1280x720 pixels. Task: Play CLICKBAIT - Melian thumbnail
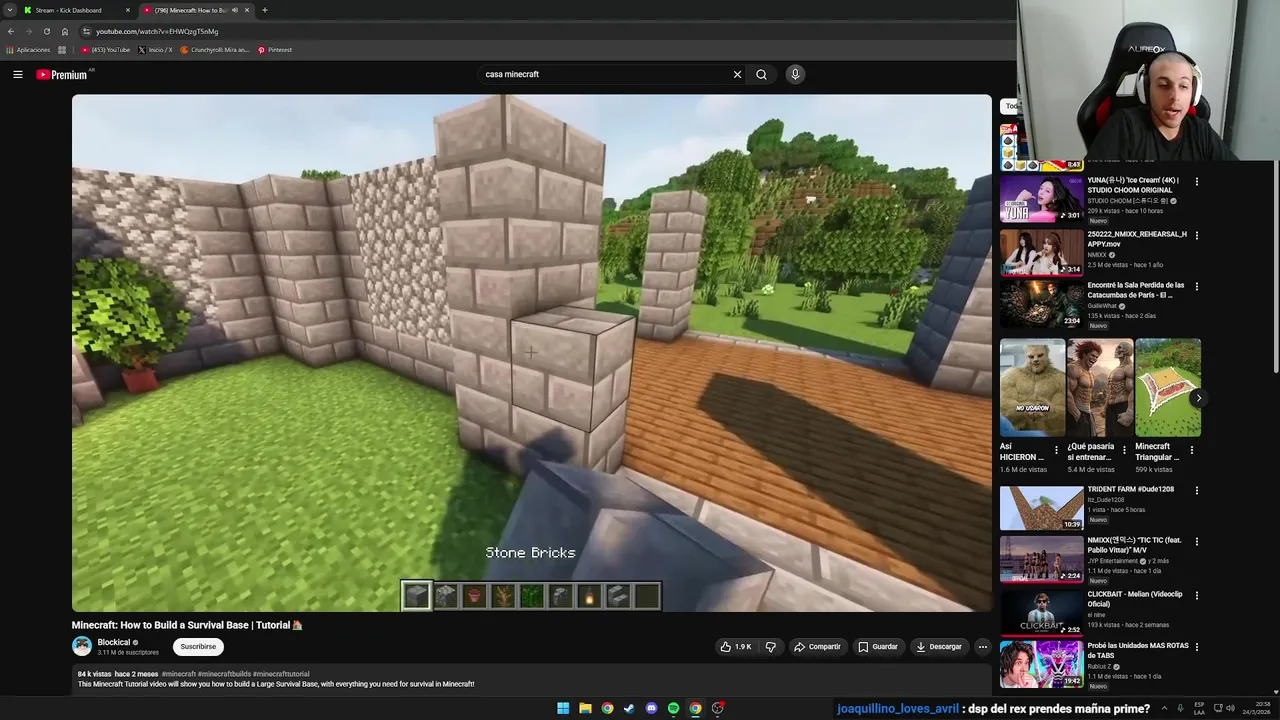1041,612
